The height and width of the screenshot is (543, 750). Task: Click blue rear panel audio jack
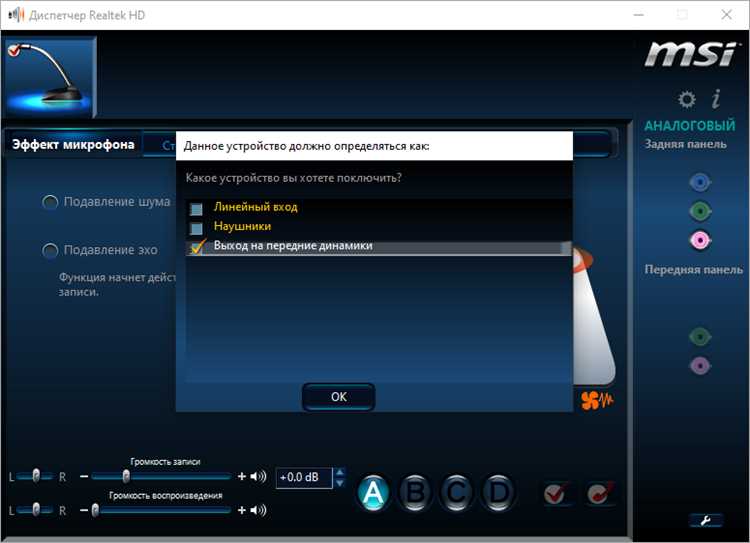click(x=700, y=182)
